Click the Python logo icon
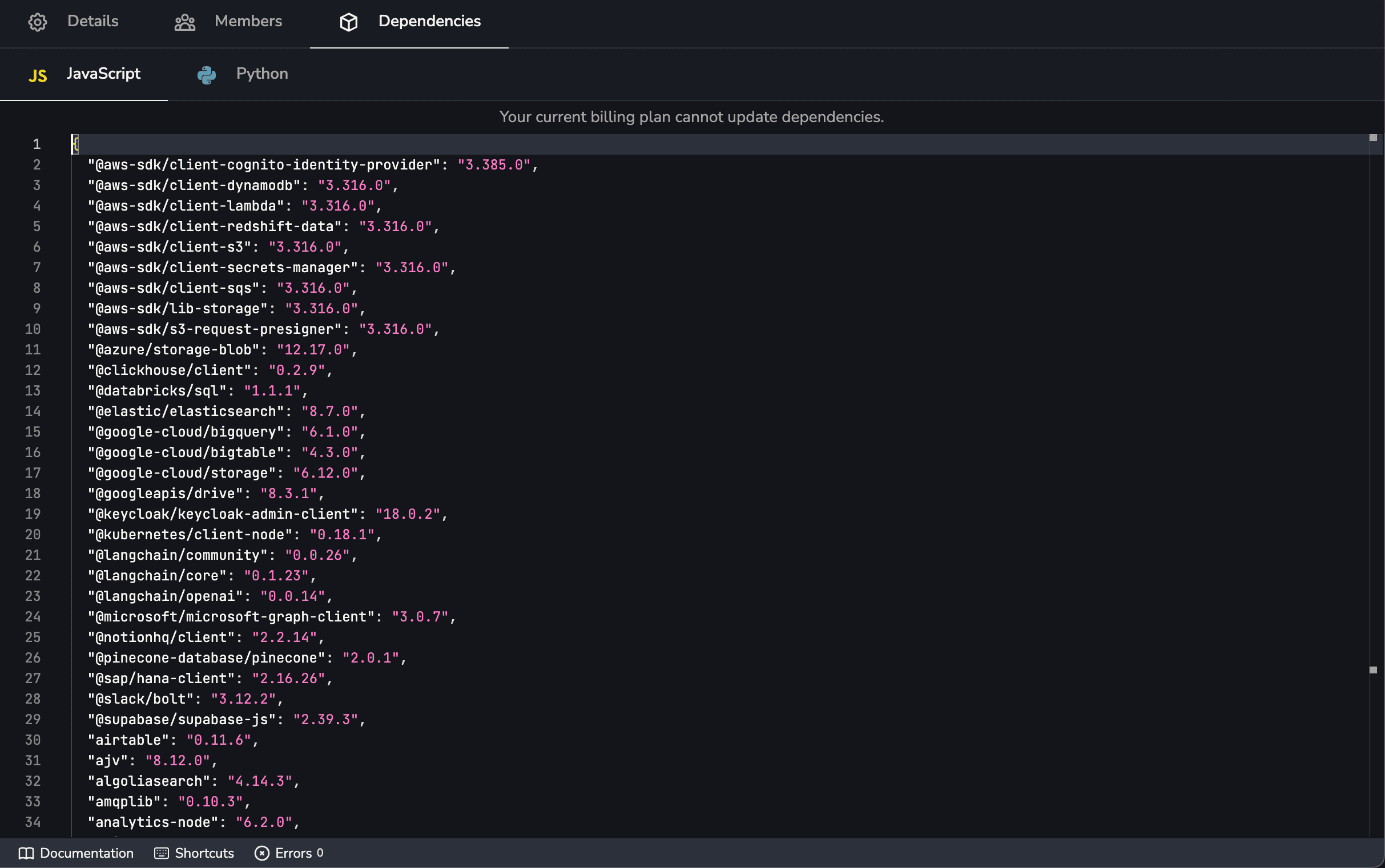The width and height of the screenshot is (1385, 868). point(207,75)
